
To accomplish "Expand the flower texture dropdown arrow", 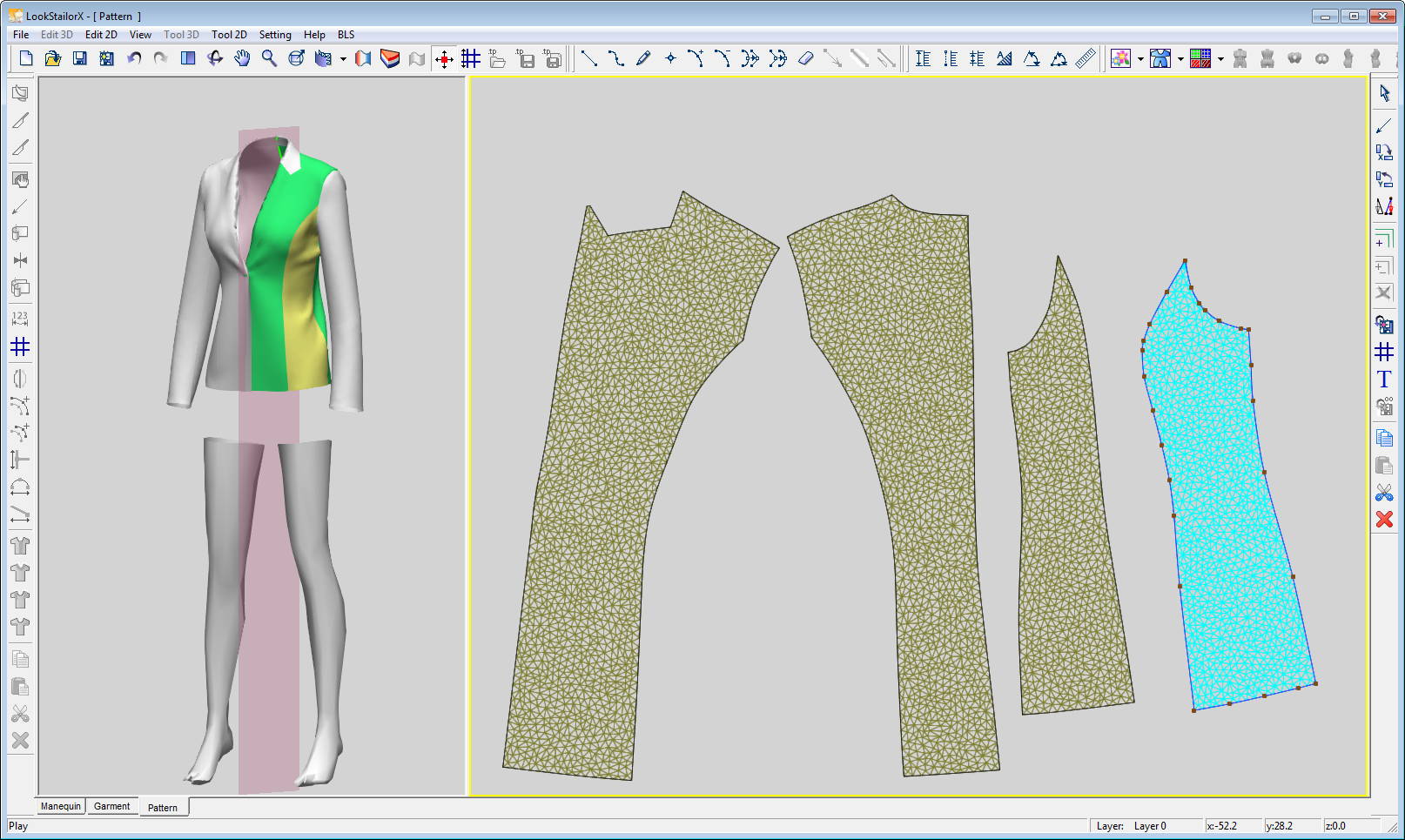I will coord(1140,59).
